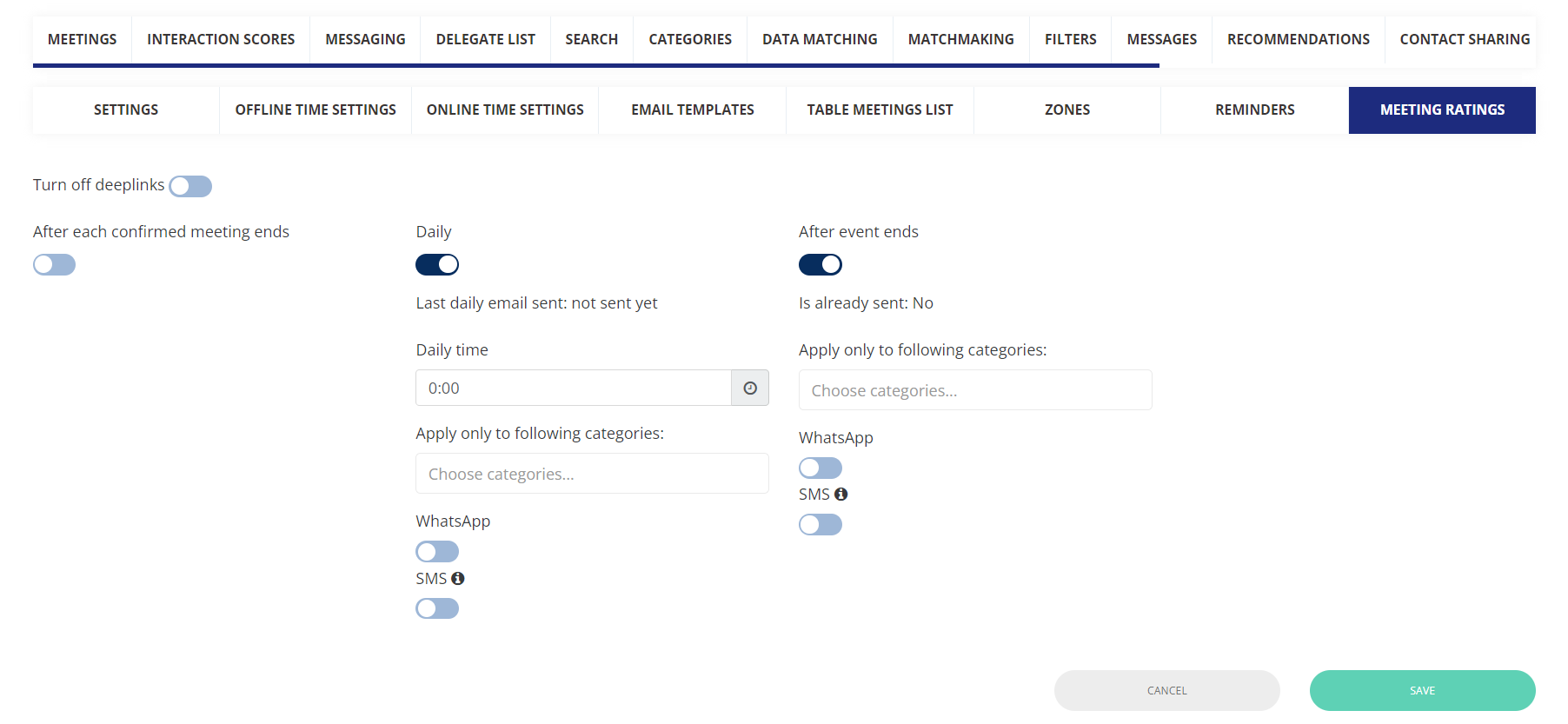This screenshot has height=724, width=1568.
Task: Switch to Interaction Scores tab
Action: click(221, 39)
